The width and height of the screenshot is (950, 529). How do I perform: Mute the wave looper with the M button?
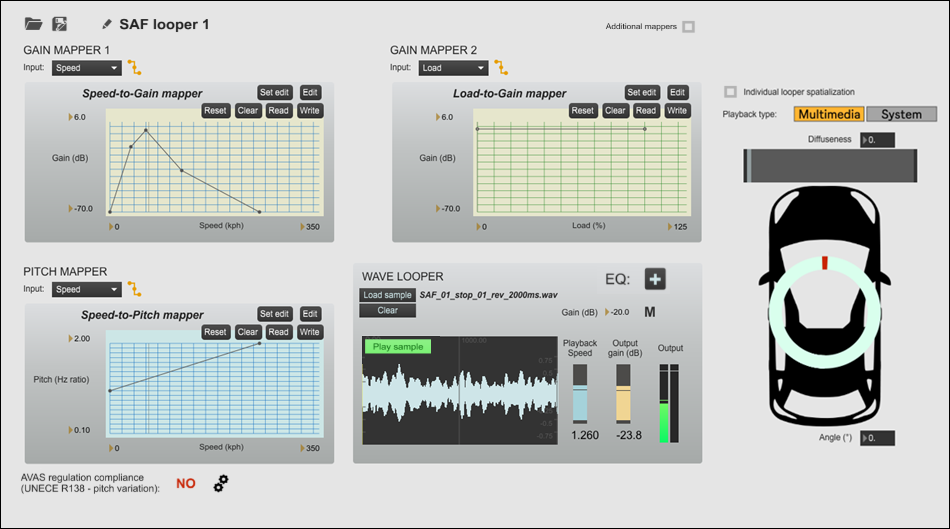tap(649, 312)
